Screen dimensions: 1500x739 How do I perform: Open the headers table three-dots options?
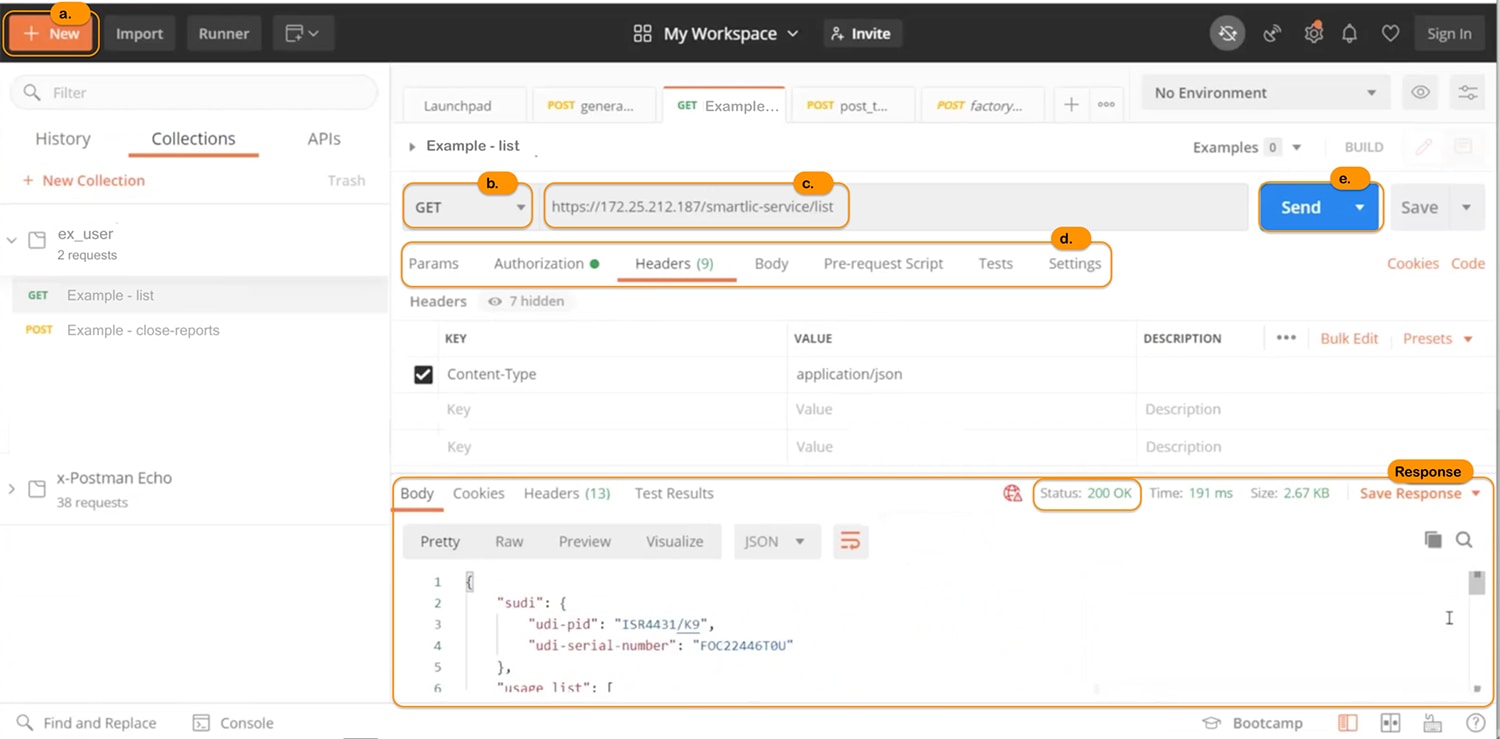(1286, 338)
